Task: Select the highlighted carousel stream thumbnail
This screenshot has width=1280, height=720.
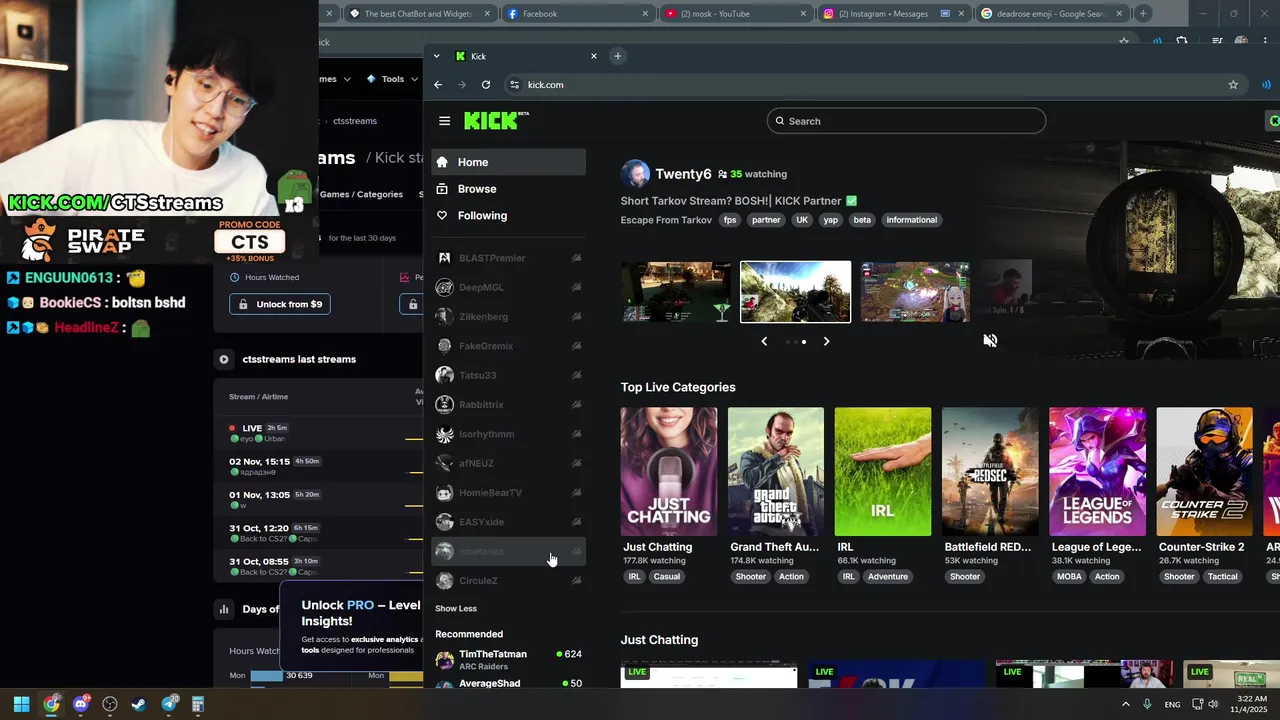Action: pos(796,292)
